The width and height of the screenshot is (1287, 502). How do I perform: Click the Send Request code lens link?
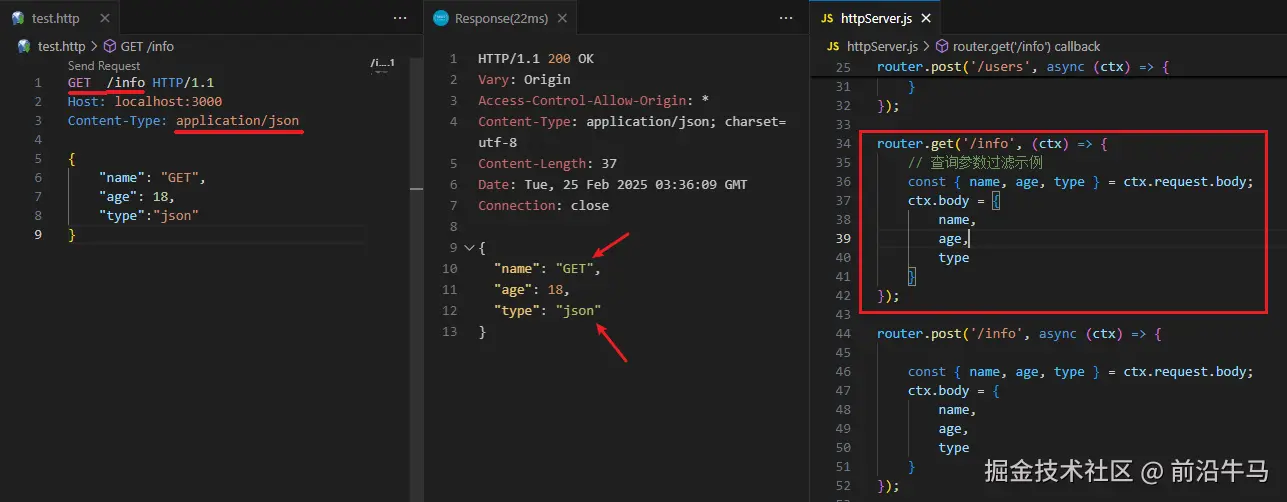[x=104, y=66]
